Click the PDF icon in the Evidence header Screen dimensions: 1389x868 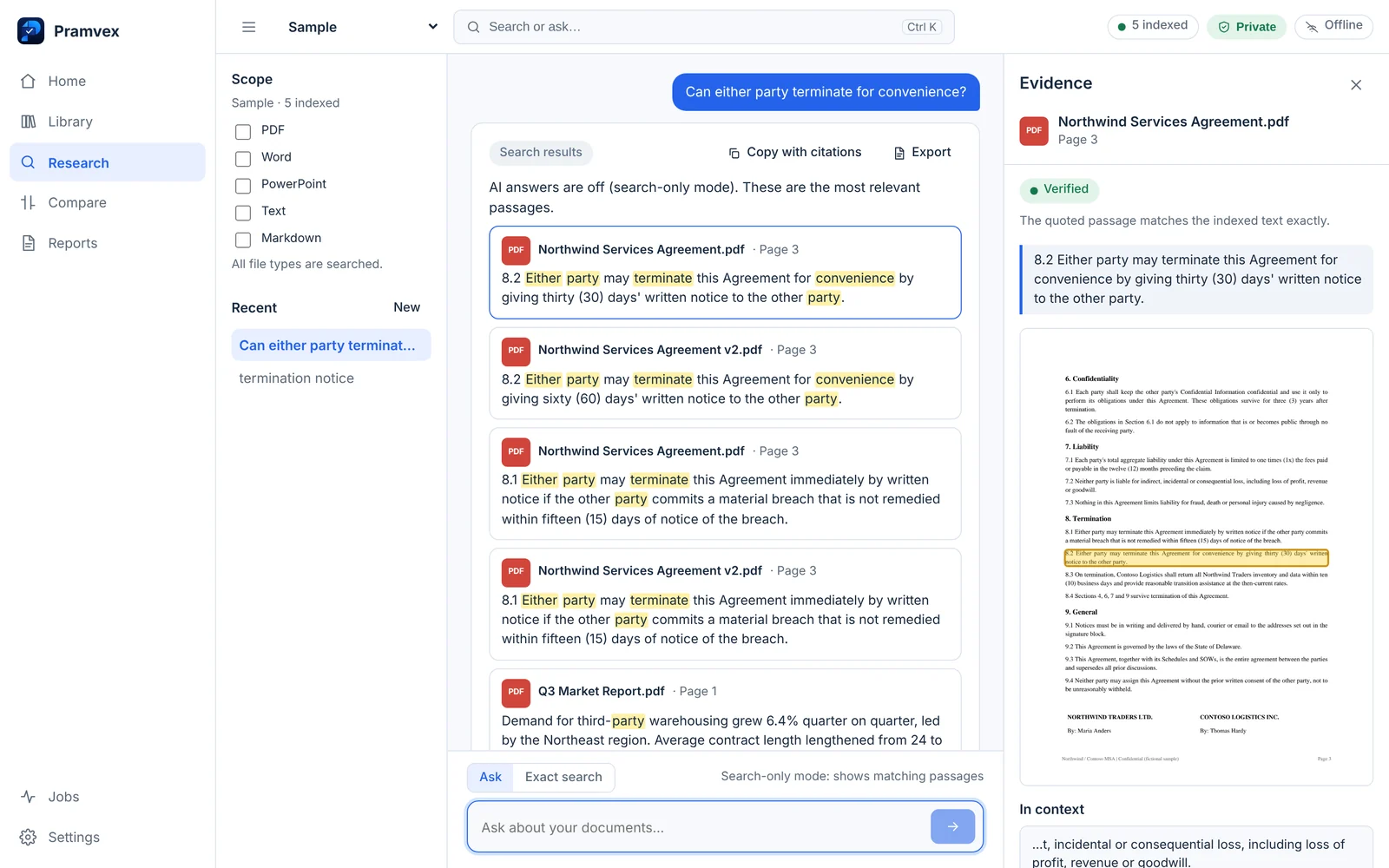(x=1034, y=130)
